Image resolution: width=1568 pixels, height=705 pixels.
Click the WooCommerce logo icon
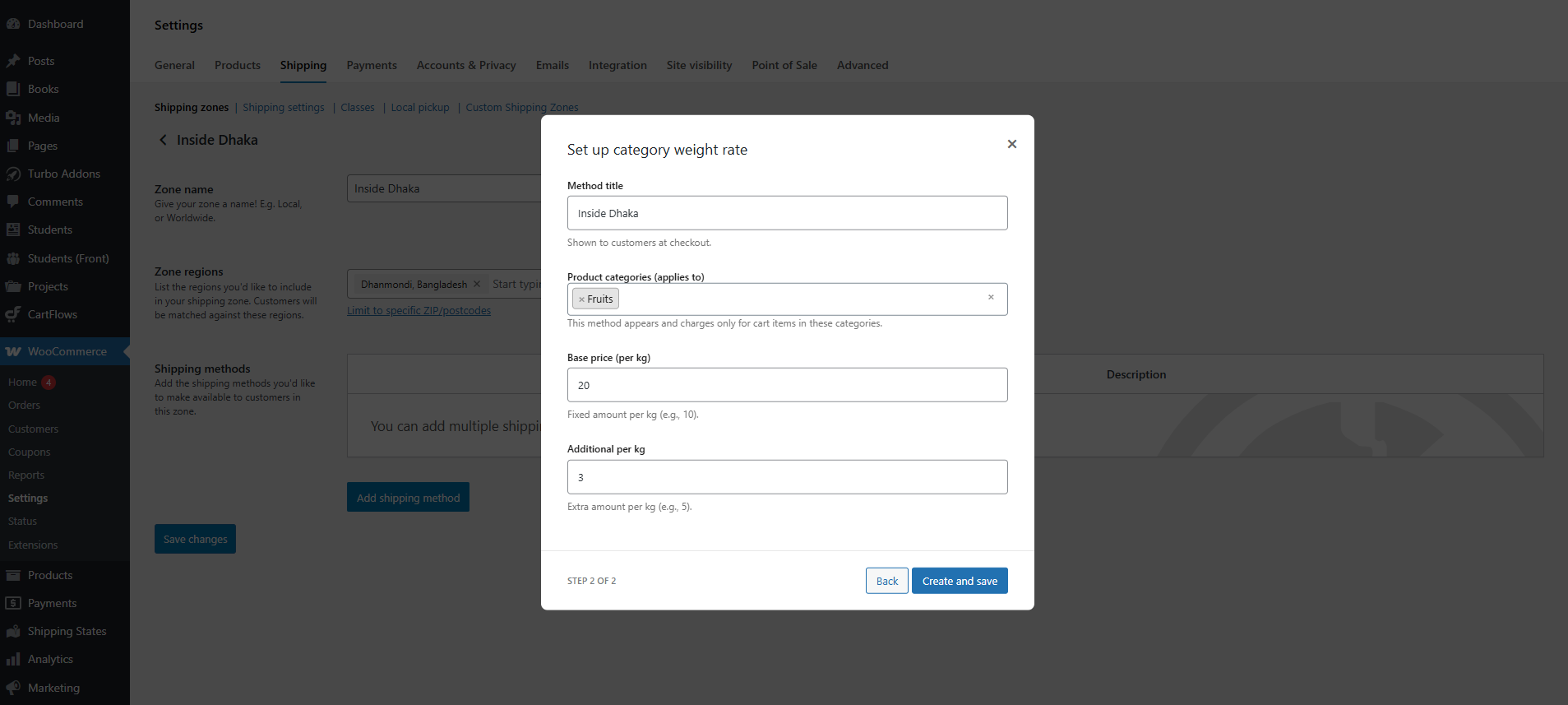[x=13, y=351]
